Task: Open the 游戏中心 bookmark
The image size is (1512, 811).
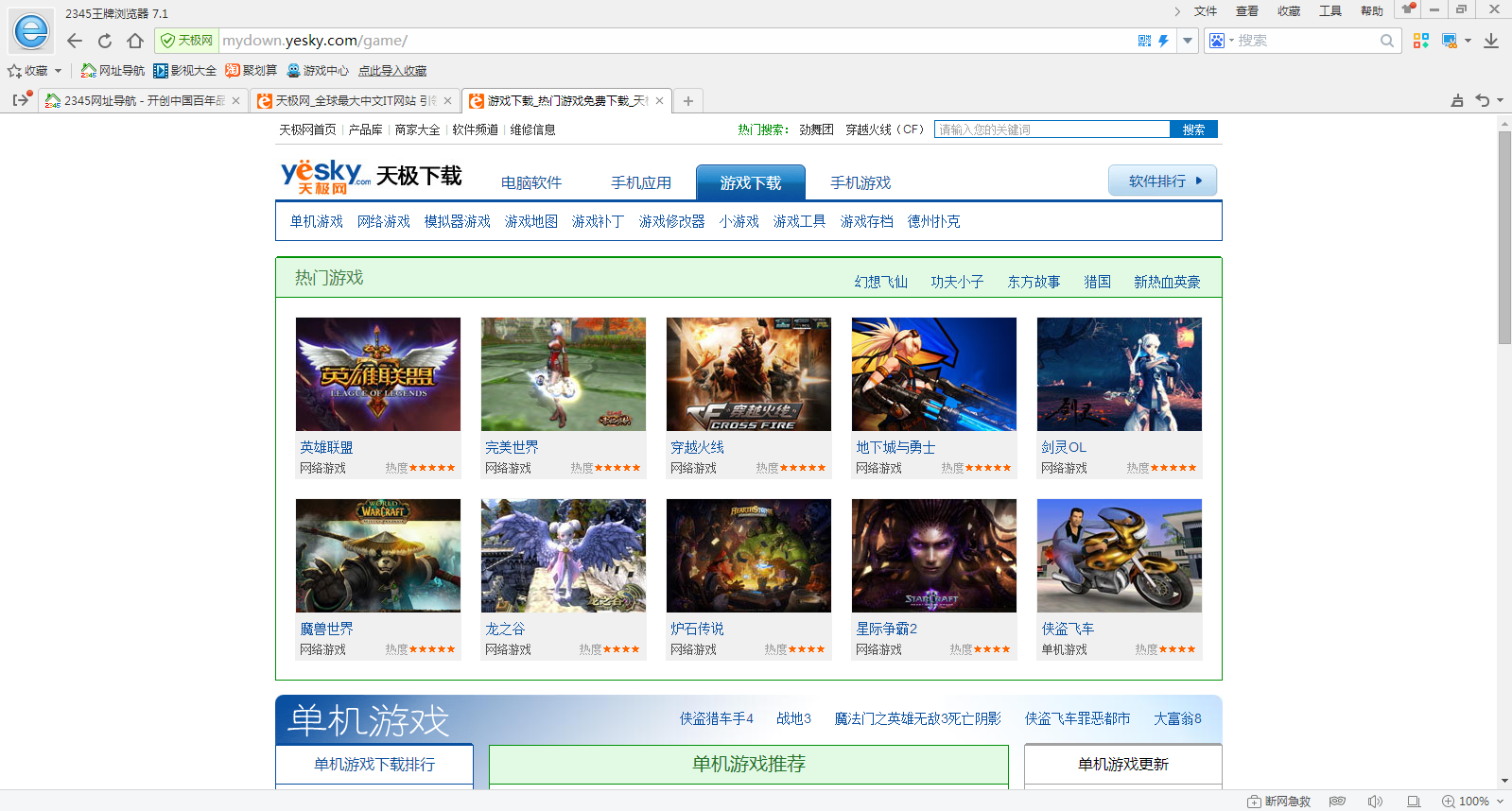Action: point(317,71)
